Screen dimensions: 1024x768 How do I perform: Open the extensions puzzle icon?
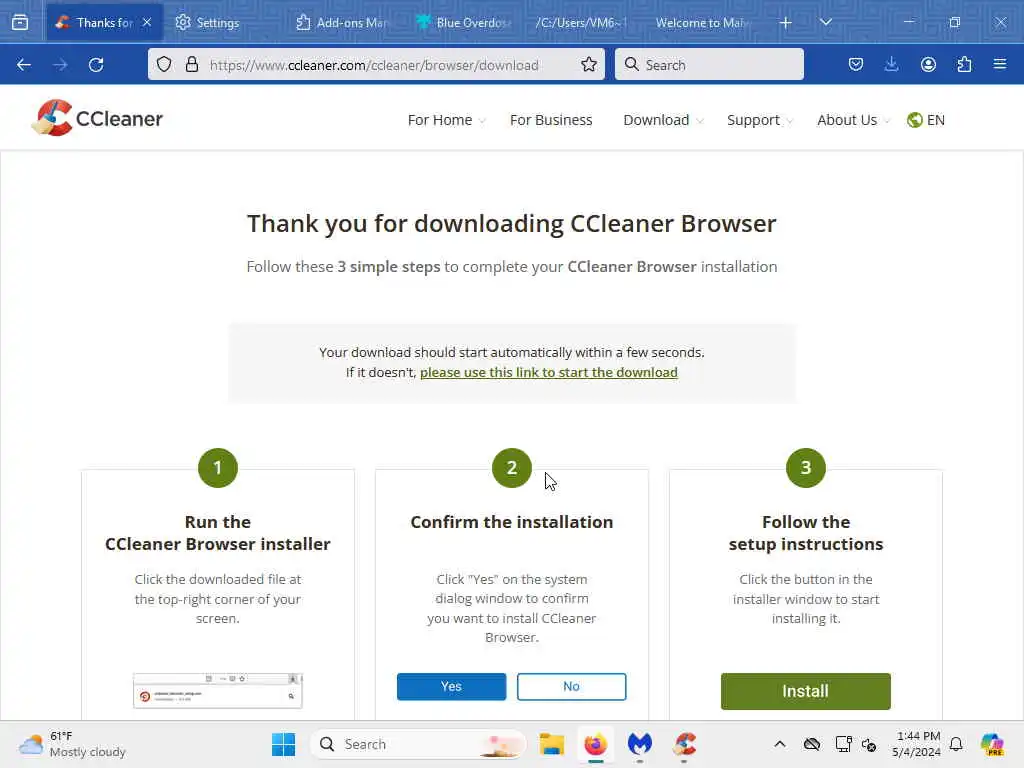[964, 65]
